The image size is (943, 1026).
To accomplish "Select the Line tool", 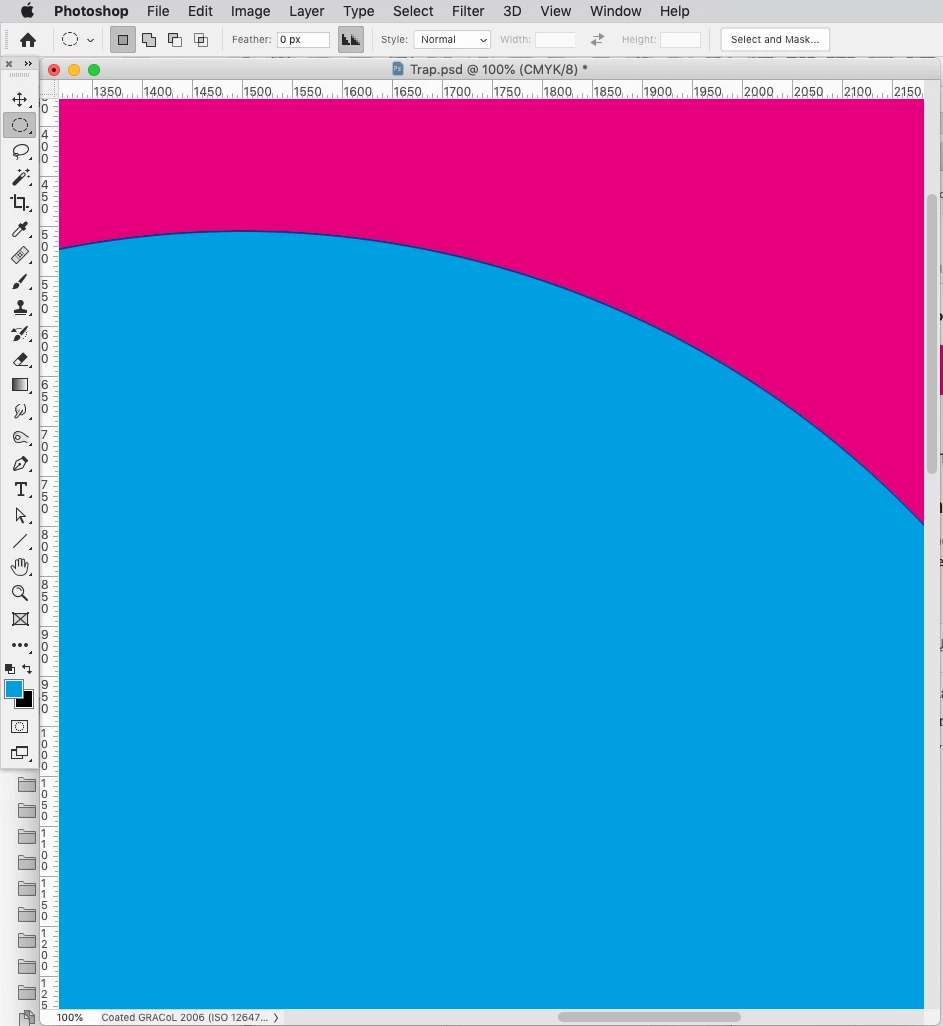I will click(20, 541).
